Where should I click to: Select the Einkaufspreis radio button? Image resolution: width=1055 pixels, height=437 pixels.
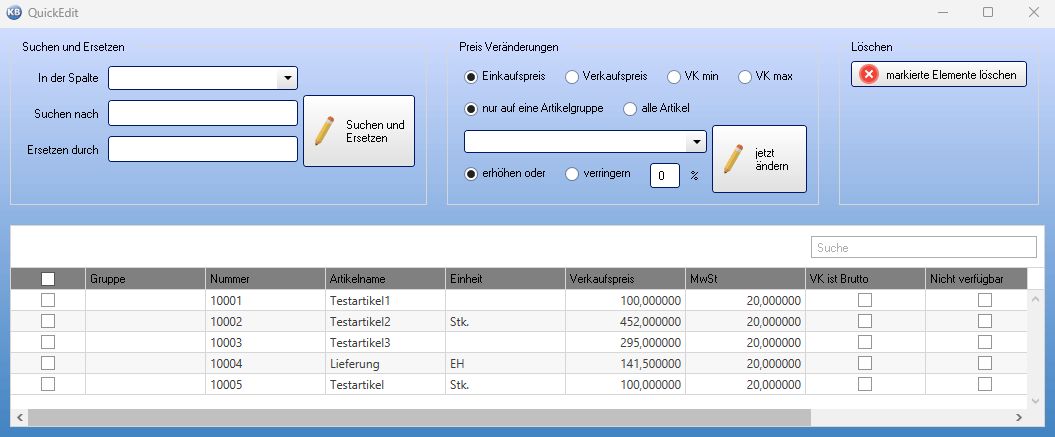point(471,77)
